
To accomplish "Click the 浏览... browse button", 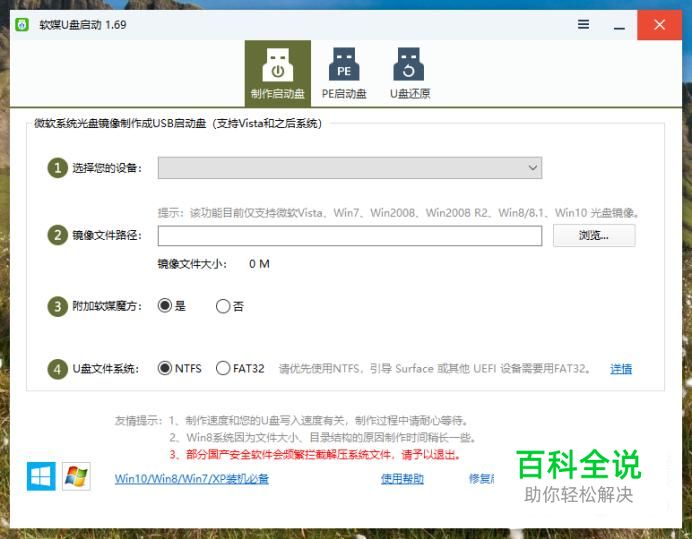I will pos(594,235).
